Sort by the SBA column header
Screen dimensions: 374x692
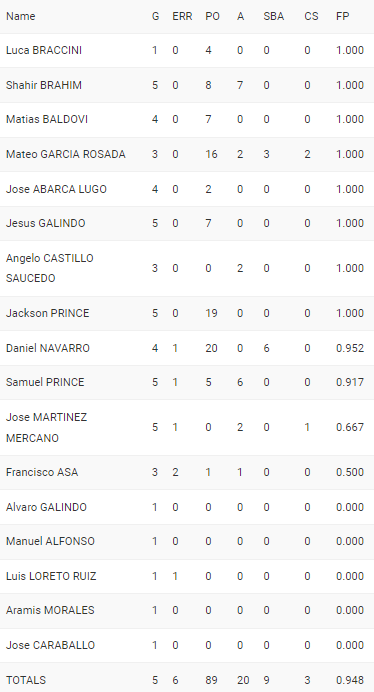tap(273, 16)
